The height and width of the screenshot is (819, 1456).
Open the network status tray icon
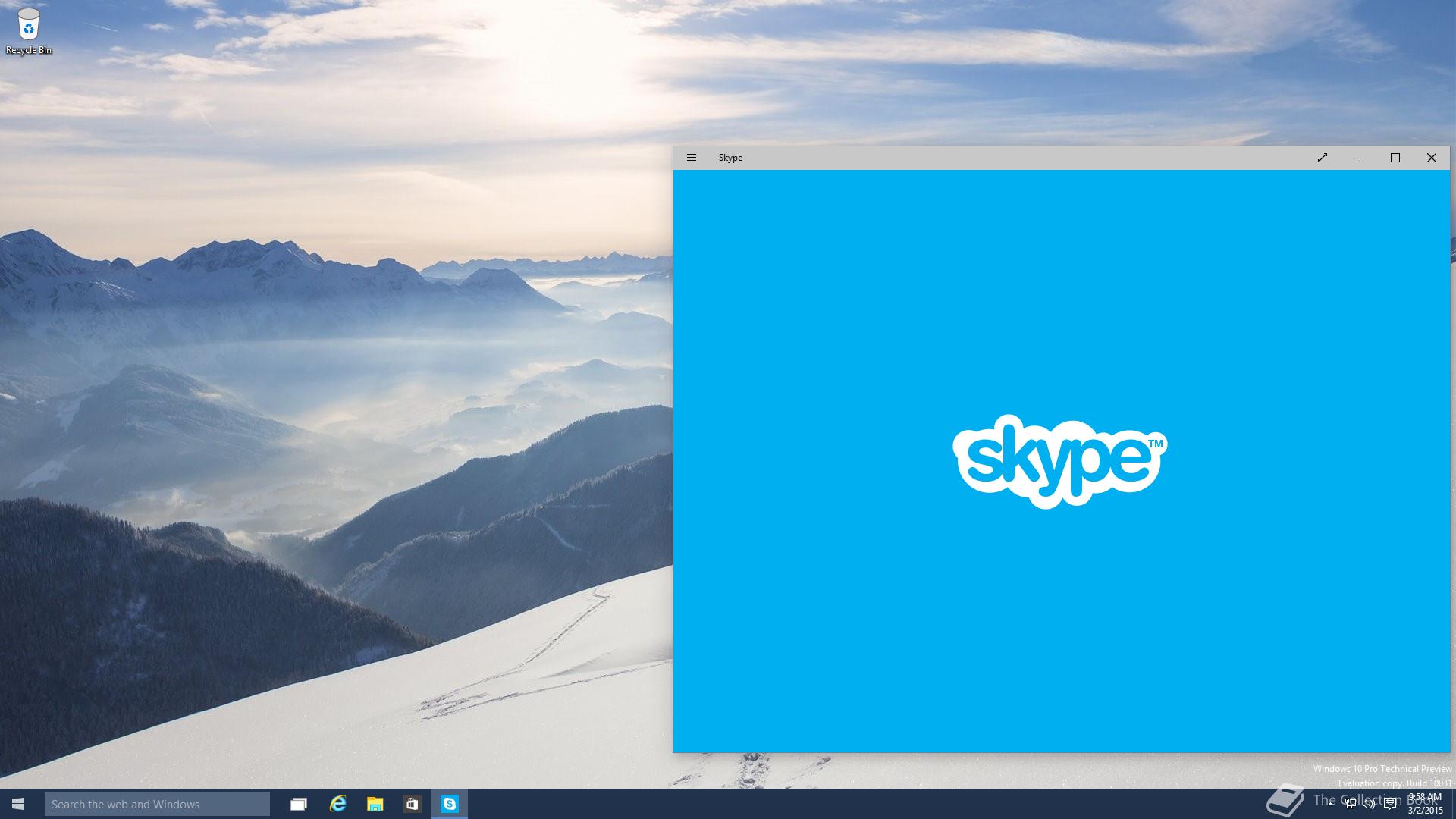click(x=1350, y=804)
